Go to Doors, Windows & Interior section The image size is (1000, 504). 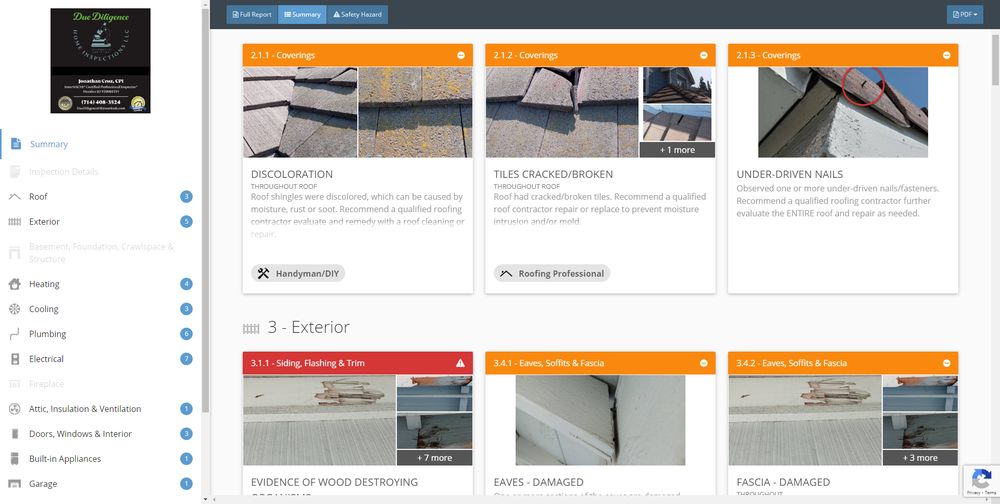[x=101, y=434]
